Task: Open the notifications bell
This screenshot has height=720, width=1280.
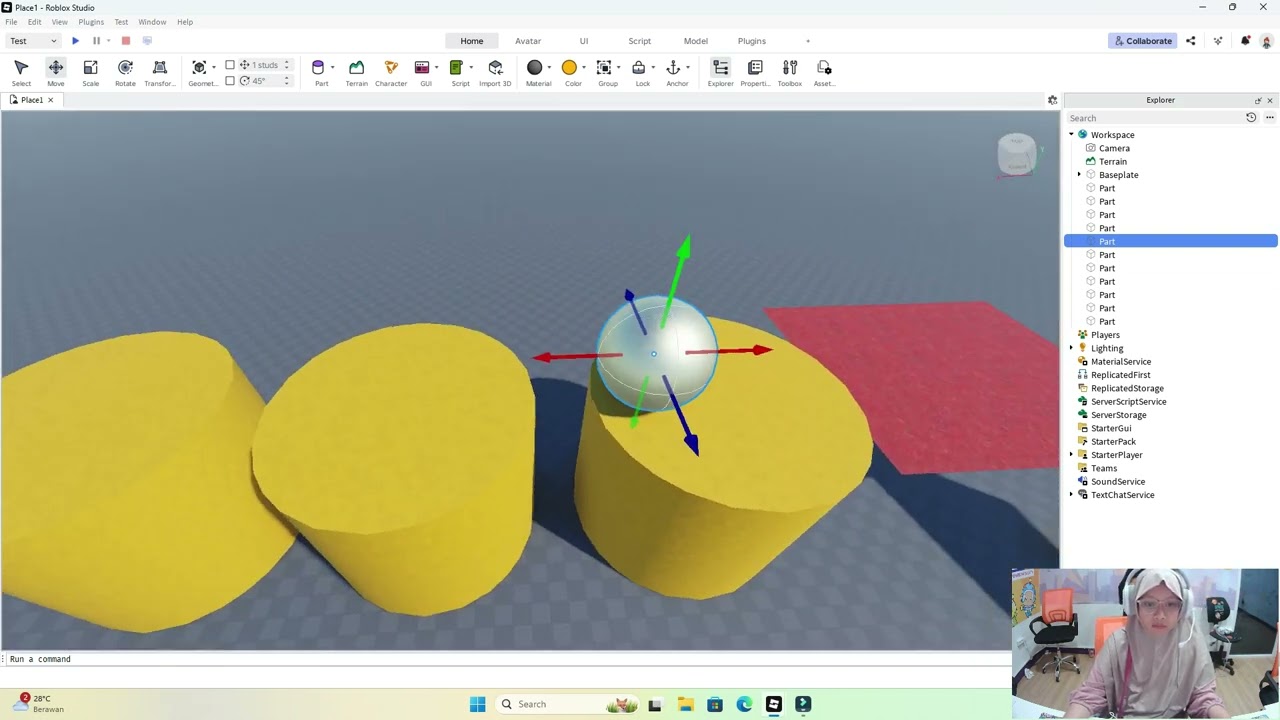Action: (1245, 41)
